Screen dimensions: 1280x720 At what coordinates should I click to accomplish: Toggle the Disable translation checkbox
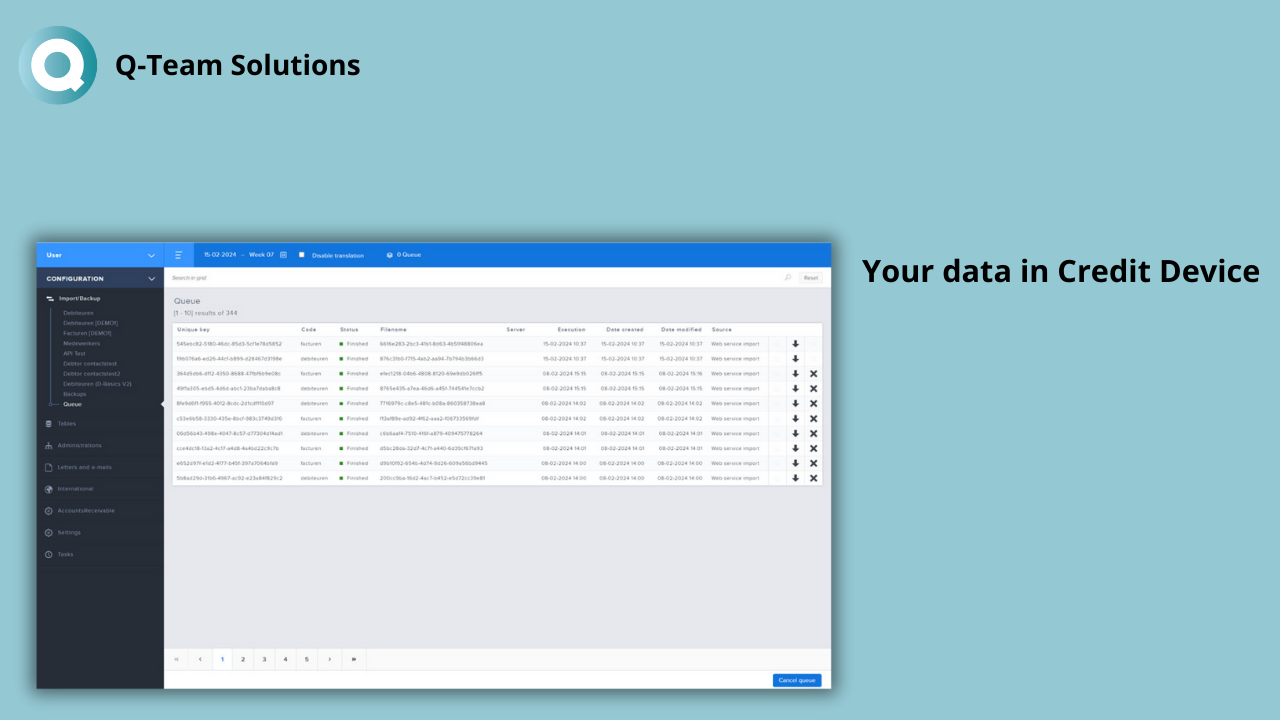[x=302, y=255]
